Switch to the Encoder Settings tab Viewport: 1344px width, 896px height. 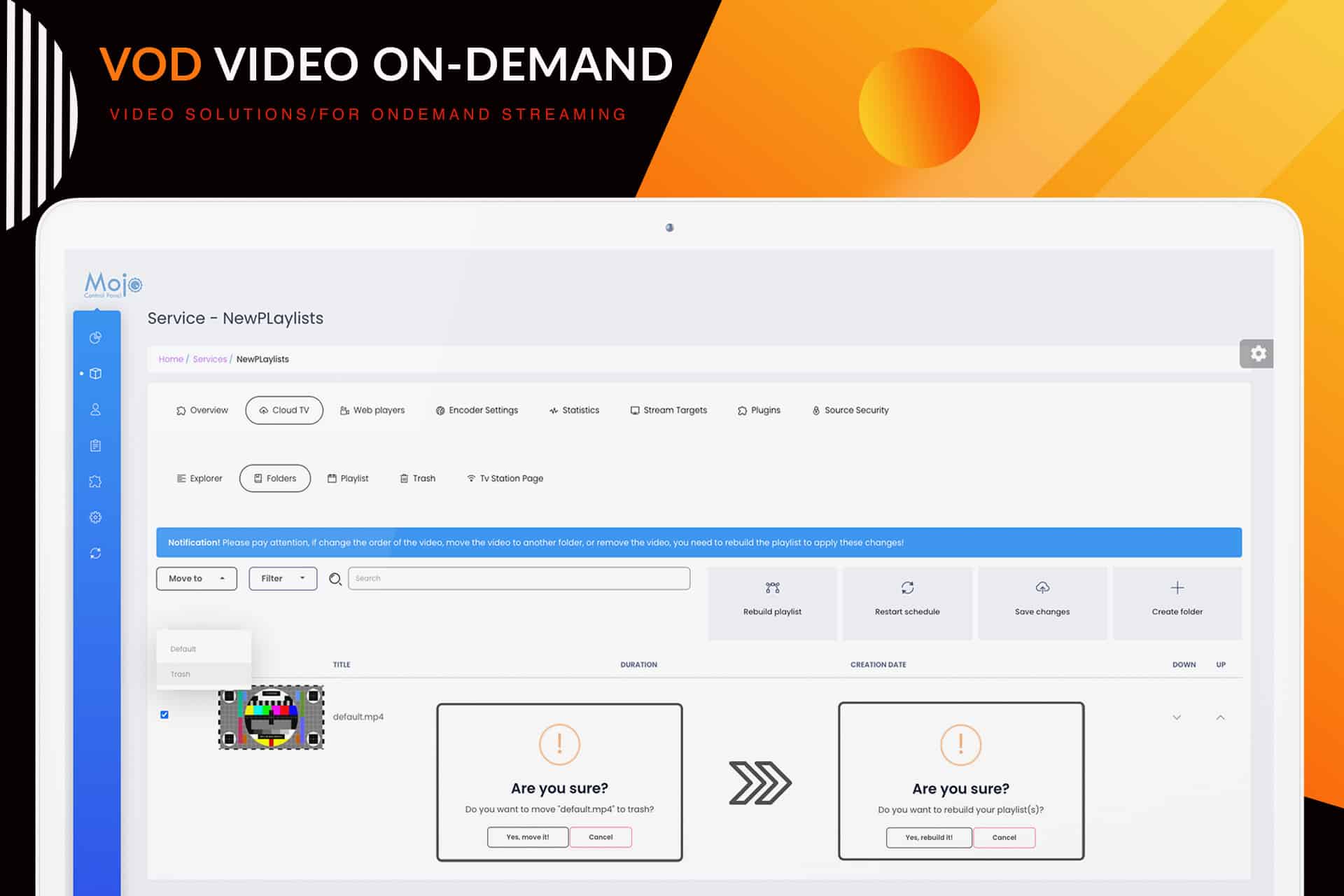(x=477, y=410)
